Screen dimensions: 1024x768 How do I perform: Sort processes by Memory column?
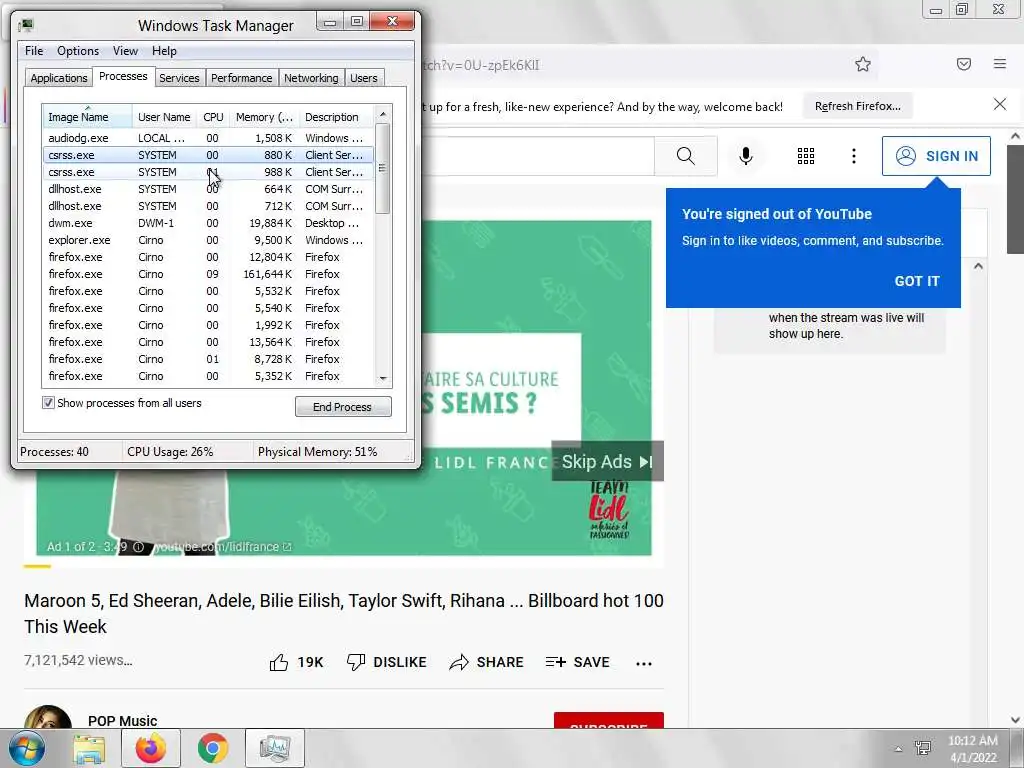[264, 116]
